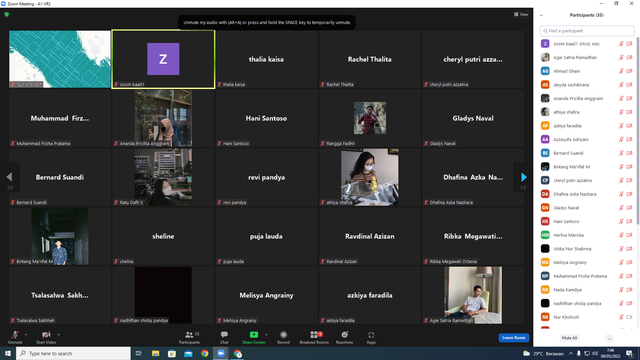This screenshot has width=640, height=360.
Task: Click Mute All button
Action: pyautogui.click(x=569, y=338)
